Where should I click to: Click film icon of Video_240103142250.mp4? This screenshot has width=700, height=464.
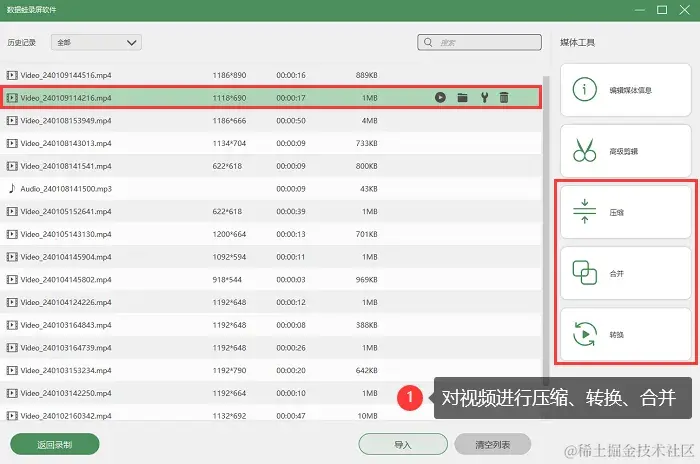12,393
